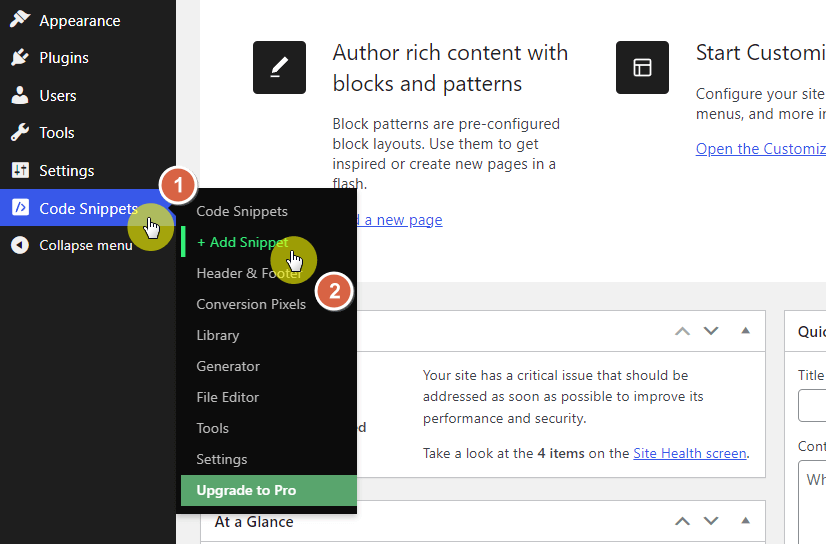Follow the Add a new page link

pos(400,220)
